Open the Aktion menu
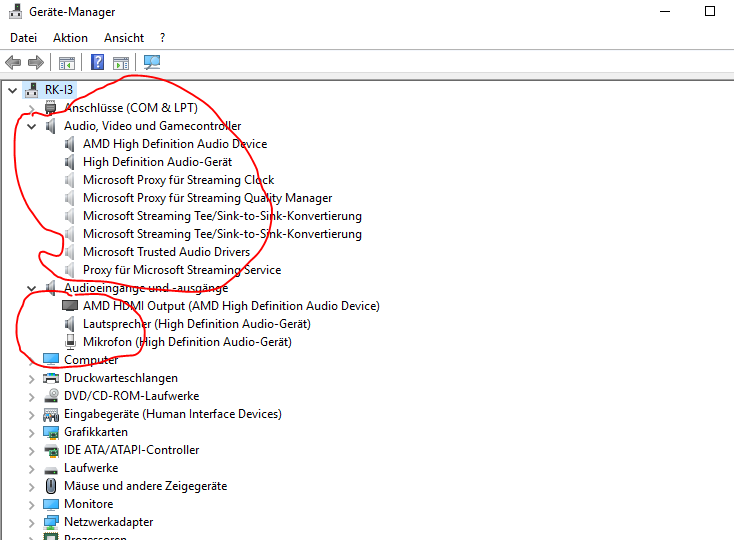The image size is (734, 540). tap(70, 38)
